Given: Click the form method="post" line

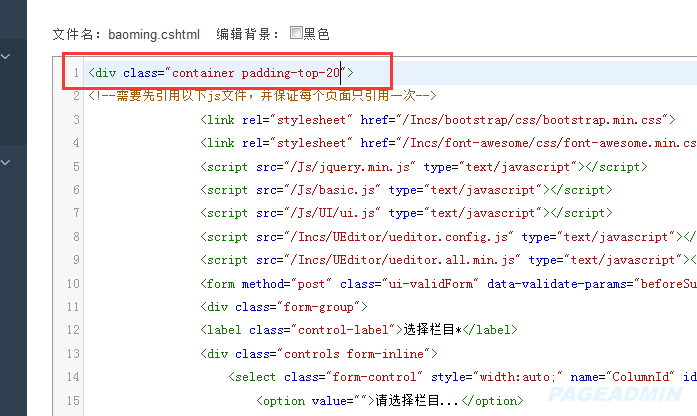Looking at the screenshot, I should pos(449,284).
